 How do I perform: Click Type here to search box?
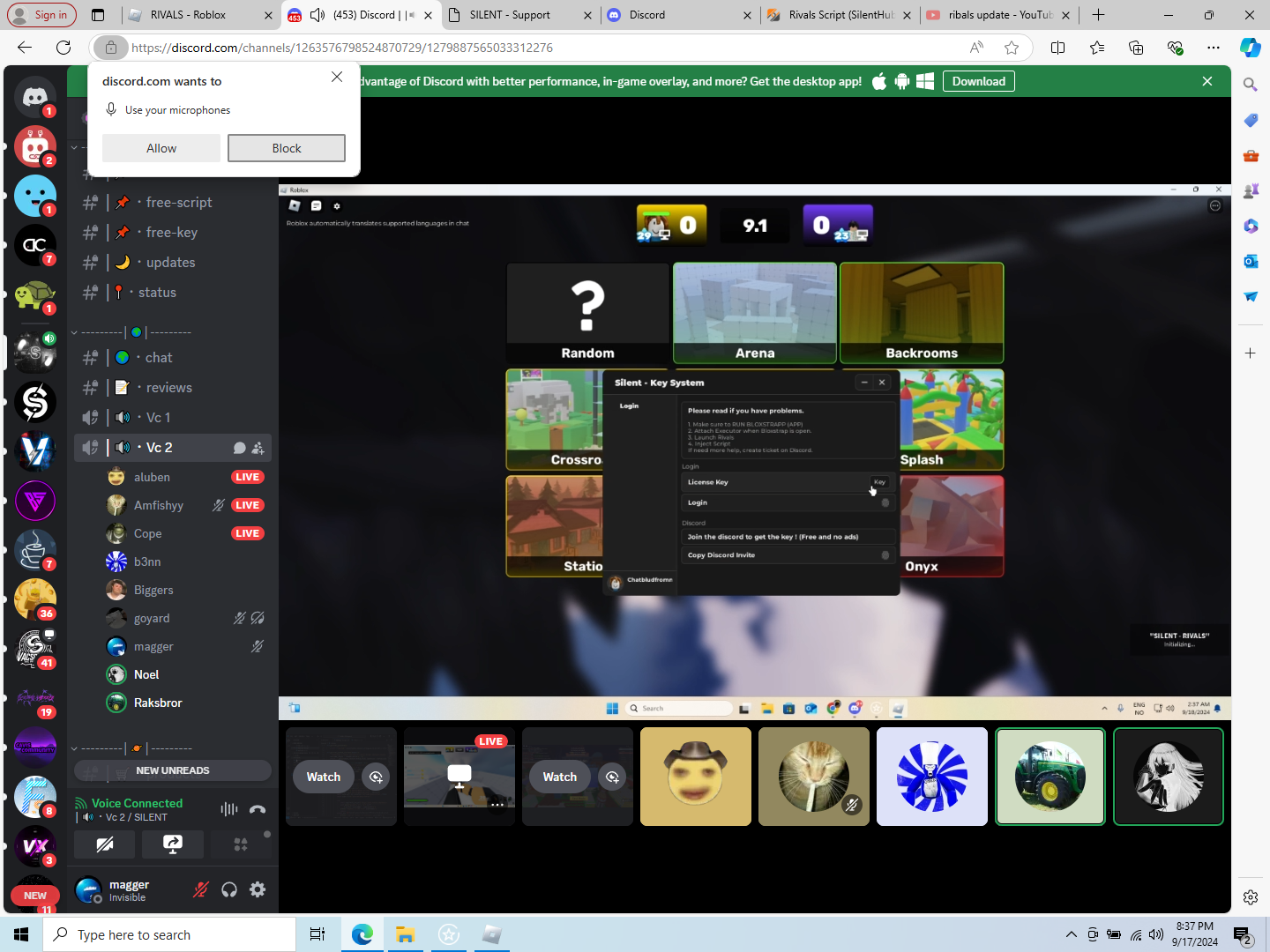coord(169,934)
